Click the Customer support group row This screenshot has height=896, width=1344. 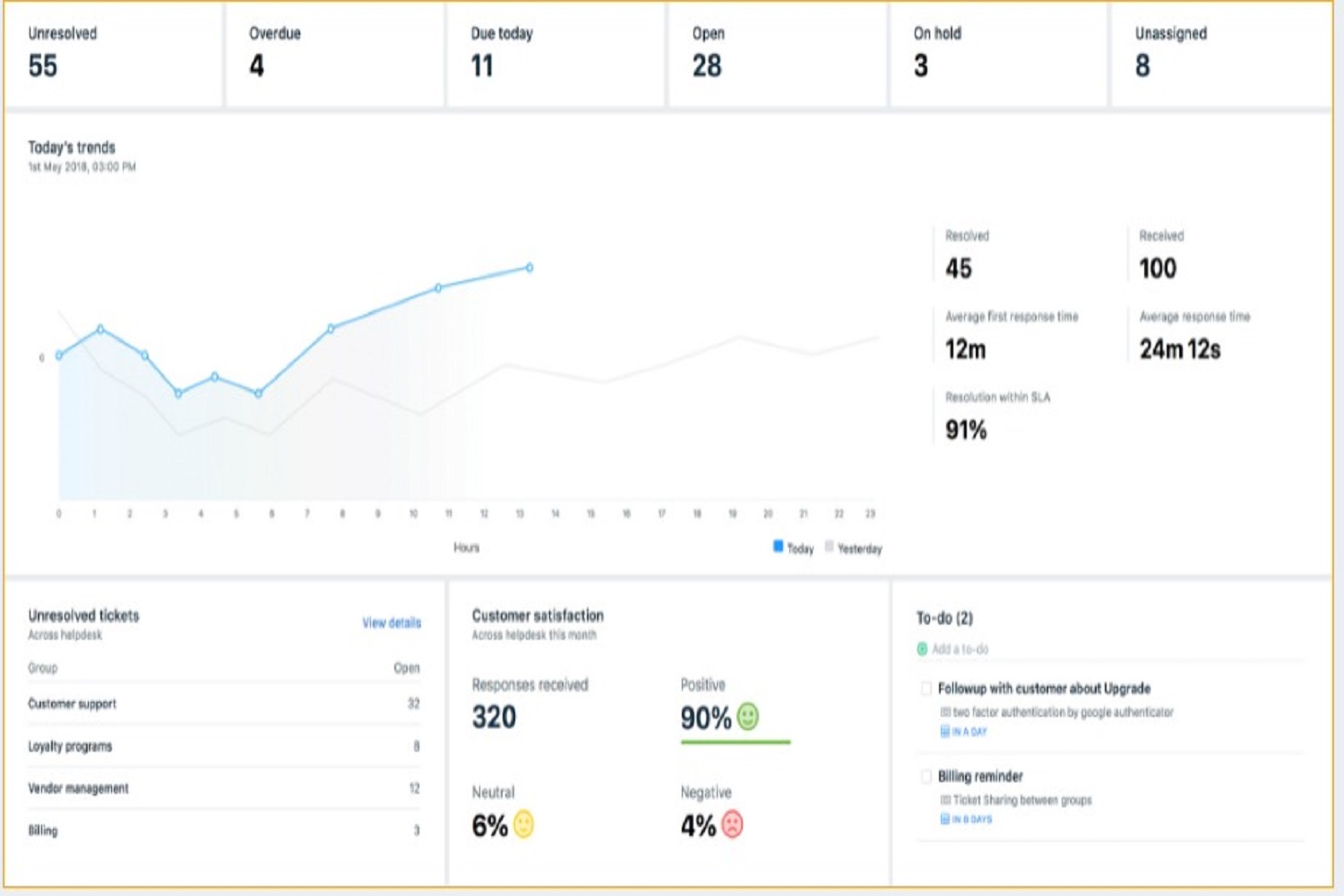pos(224,703)
